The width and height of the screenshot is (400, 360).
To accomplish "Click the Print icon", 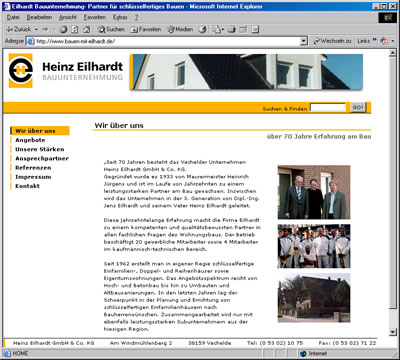I will point(232,29).
